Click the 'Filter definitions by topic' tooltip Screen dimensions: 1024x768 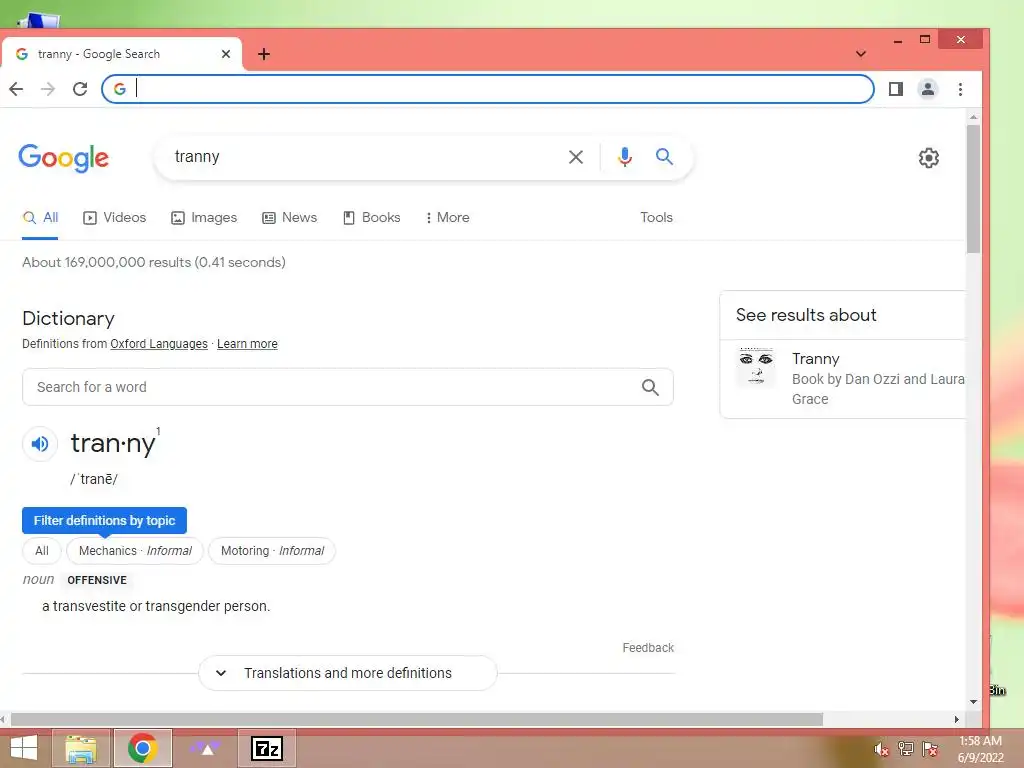[104, 520]
